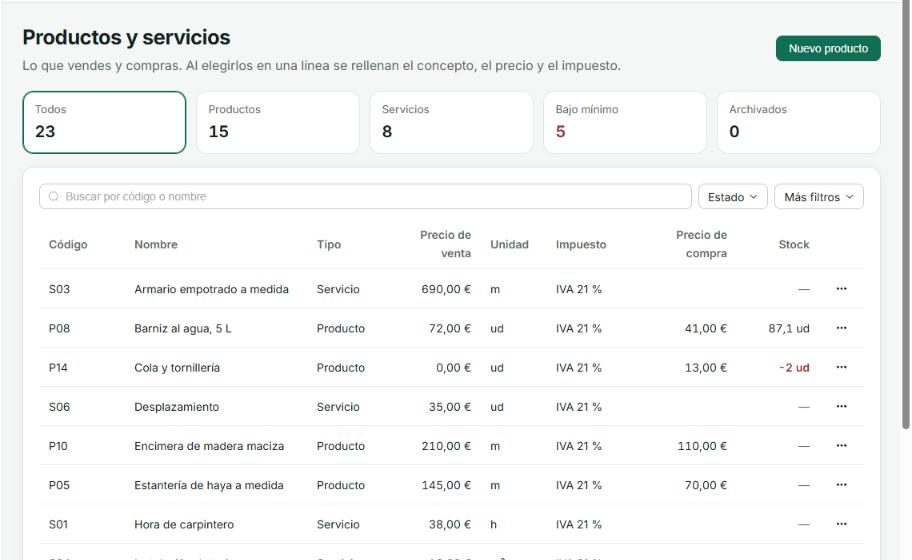Click the red -2 ud stock value
Image resolution: width=912 pixels, height=560 pixels.
click(x=795, y=368)
